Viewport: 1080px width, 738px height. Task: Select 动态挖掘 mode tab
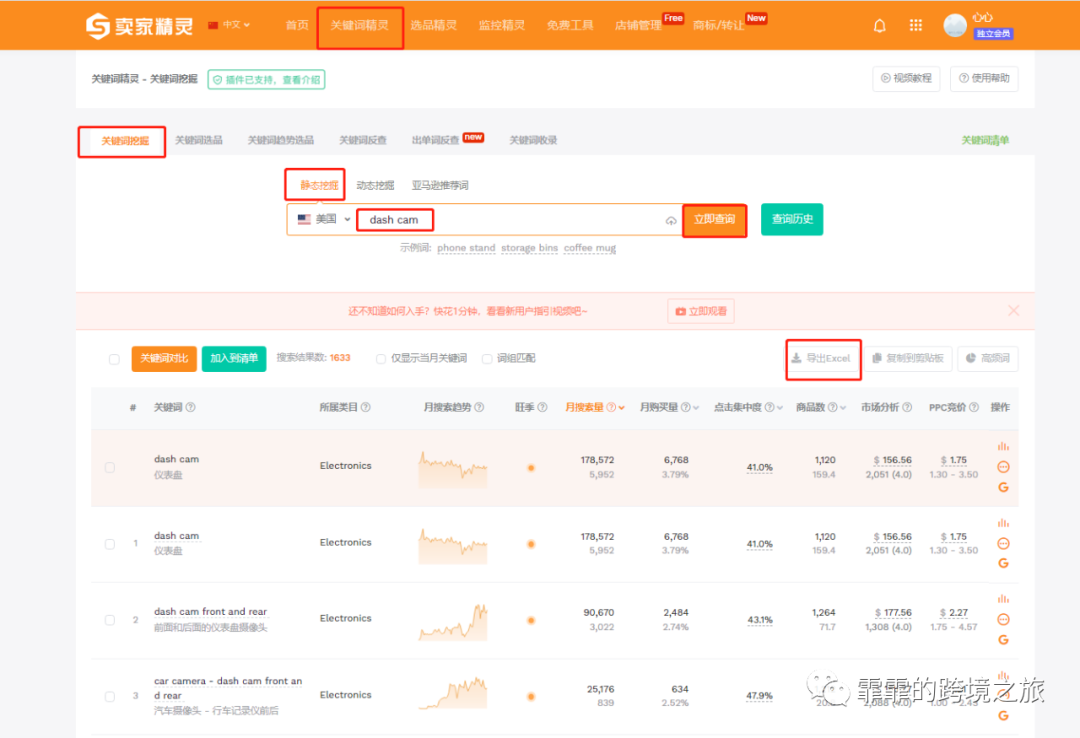click(x=375, y=185)
